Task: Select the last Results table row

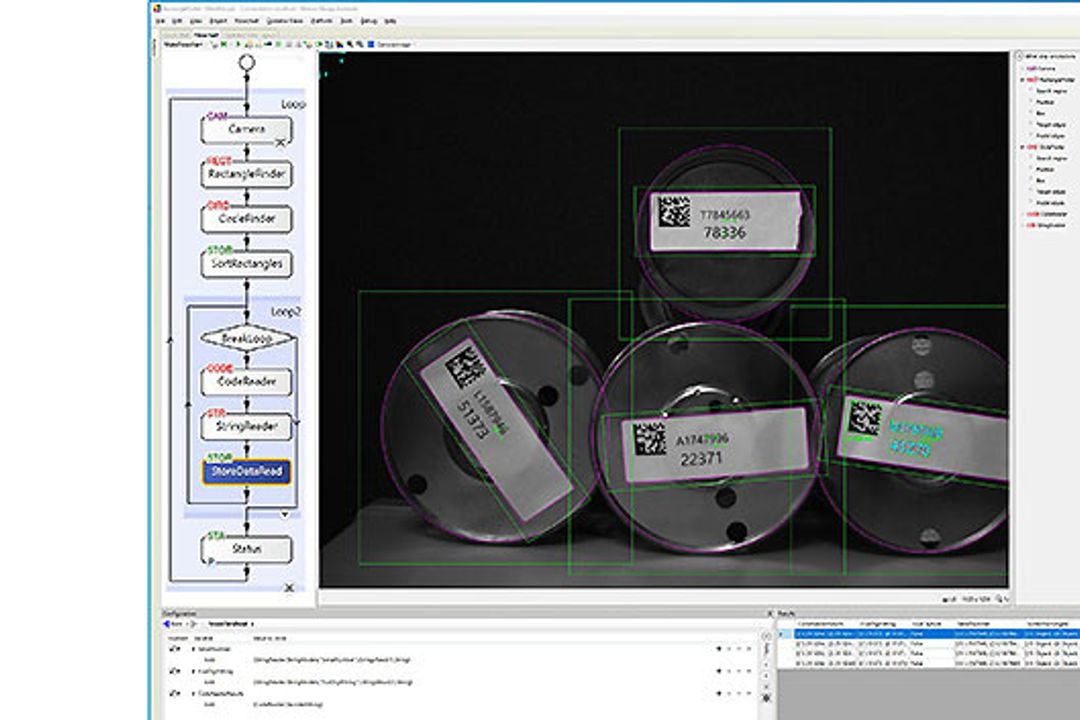Action: [x=930, y=663]
